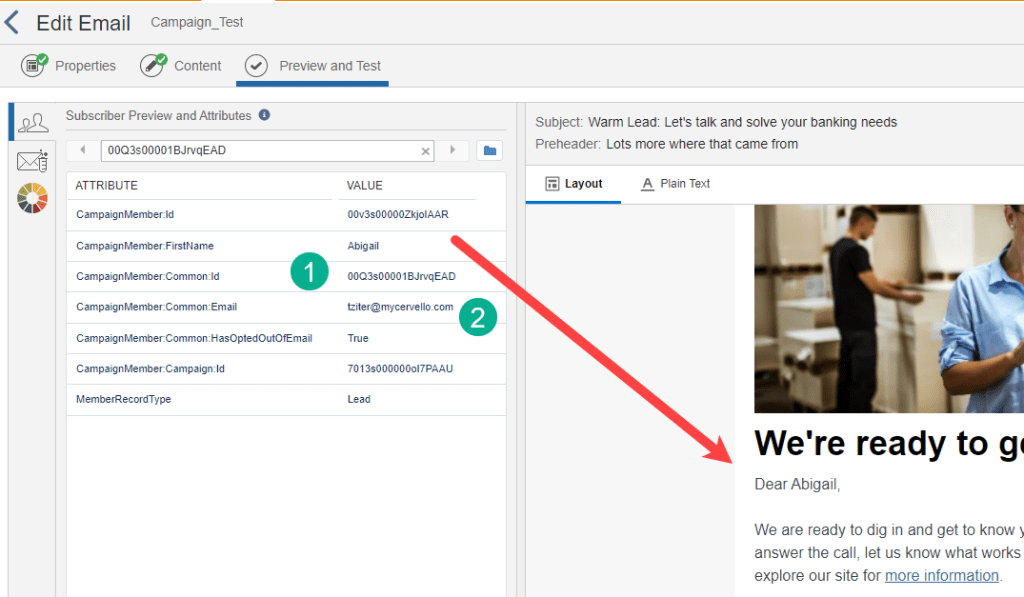Go to previous subscriber arrow
This screenshot has width=1024, height=597.
coord(83,150)
